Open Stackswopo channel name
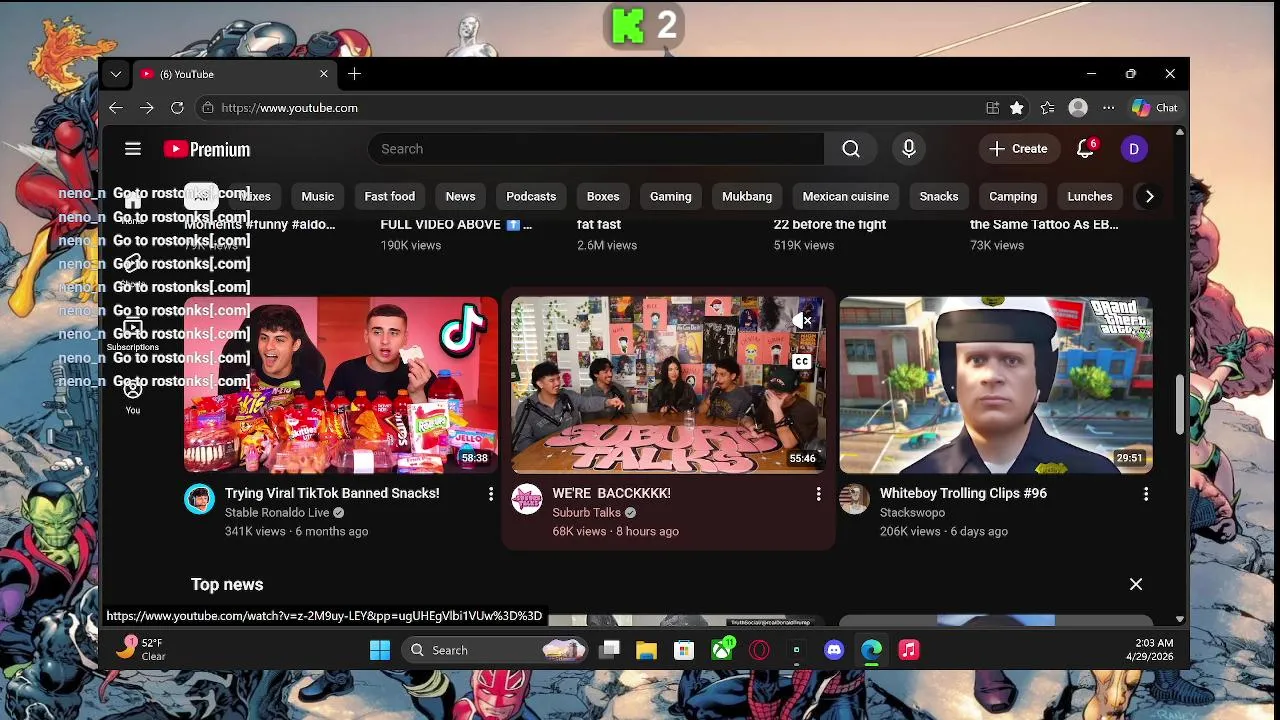This screenshot has height=720, width=1280. [912, 512]
